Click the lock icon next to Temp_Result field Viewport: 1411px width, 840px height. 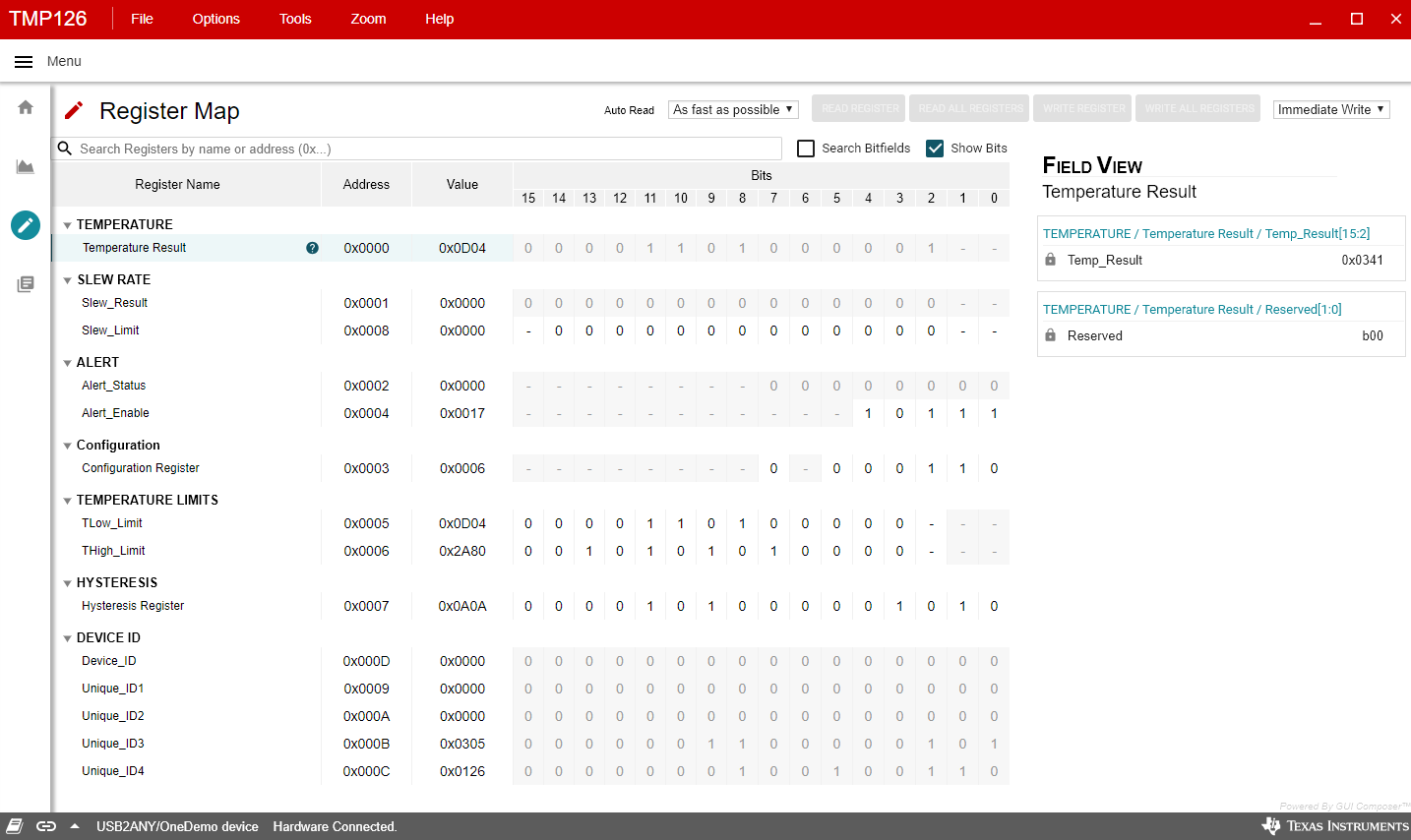(1050, 260)
